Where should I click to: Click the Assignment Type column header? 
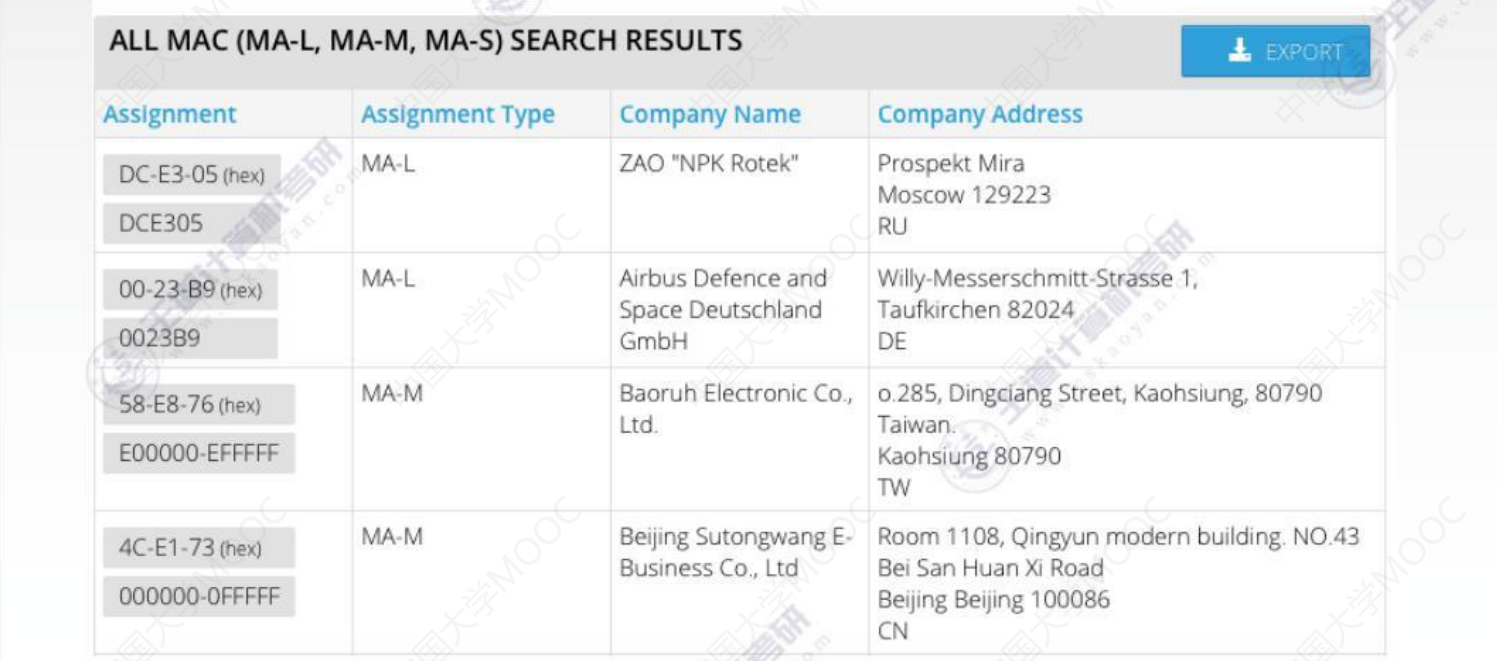(x=457, y=115)
